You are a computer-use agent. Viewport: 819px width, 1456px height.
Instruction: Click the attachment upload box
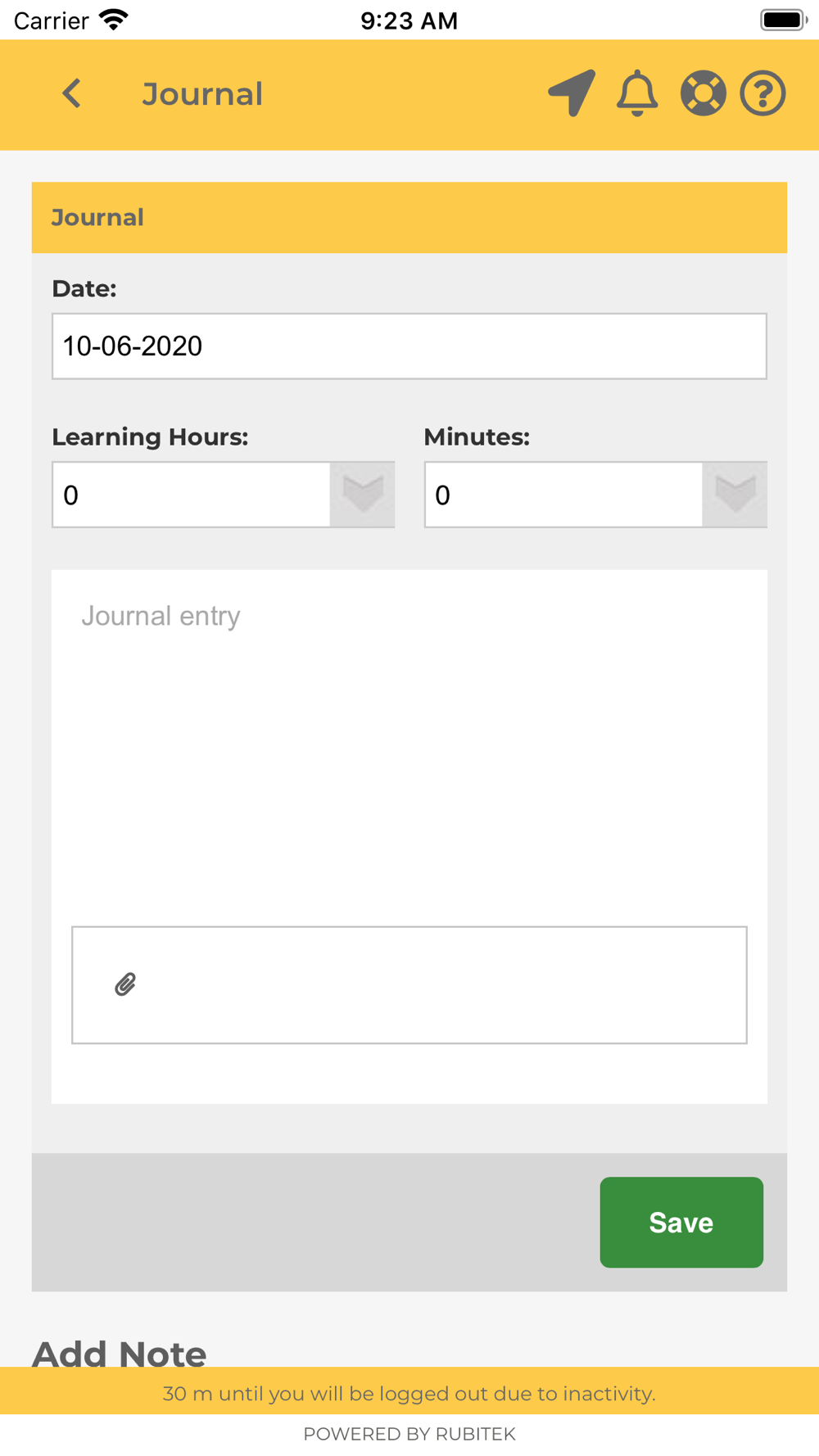click(409, 985)
